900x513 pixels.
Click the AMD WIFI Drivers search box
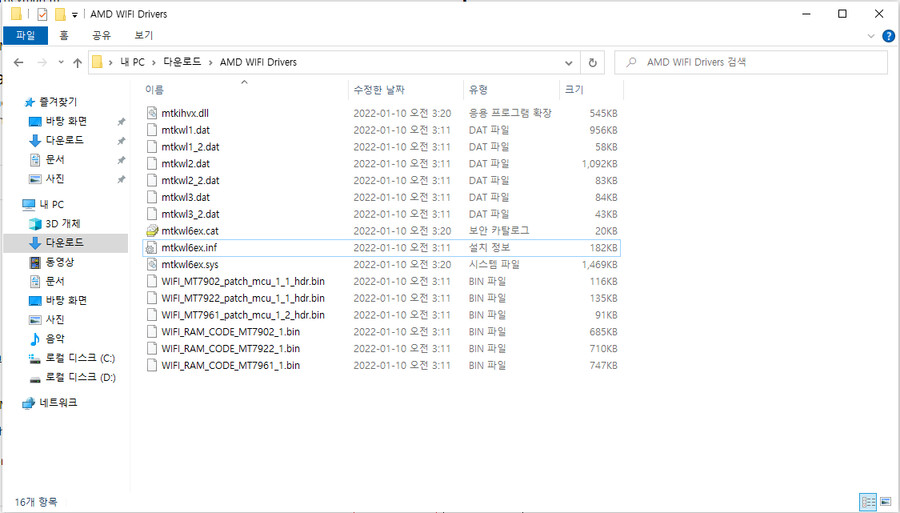click(751, 63)
